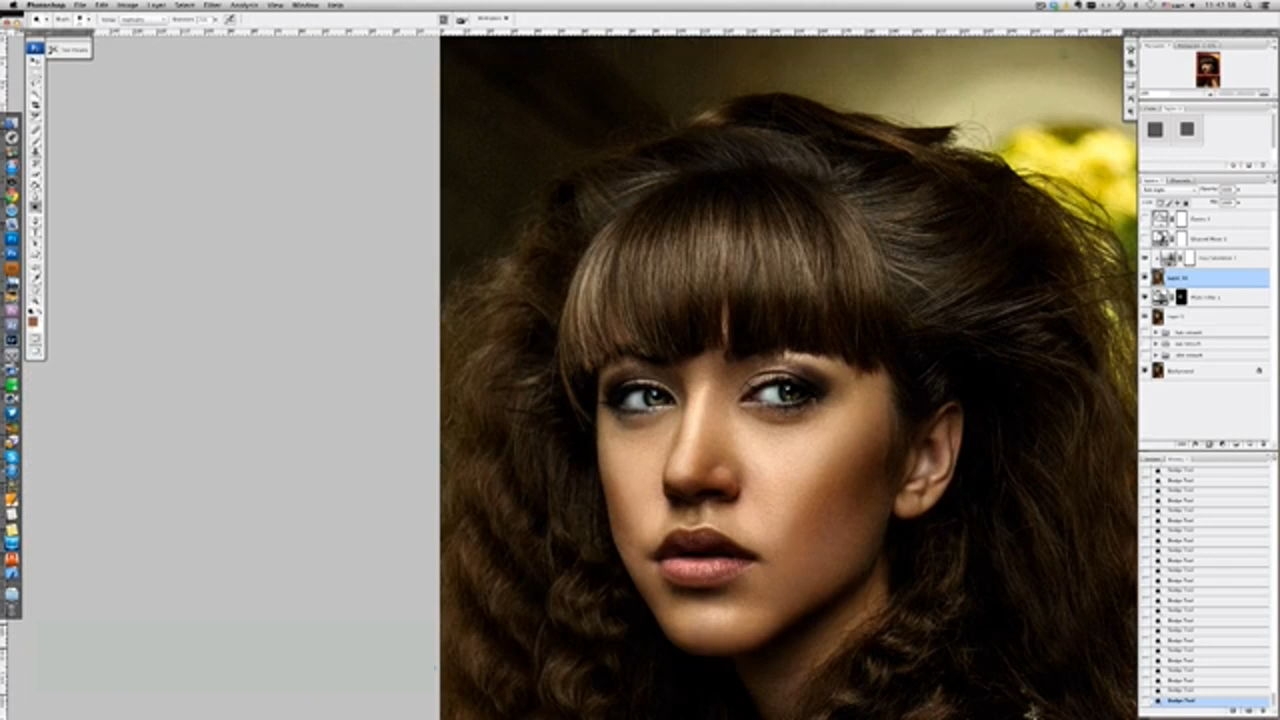1280x720 pixels.
Task: Enable airbrush in the options bar
Action: point(230,19)
